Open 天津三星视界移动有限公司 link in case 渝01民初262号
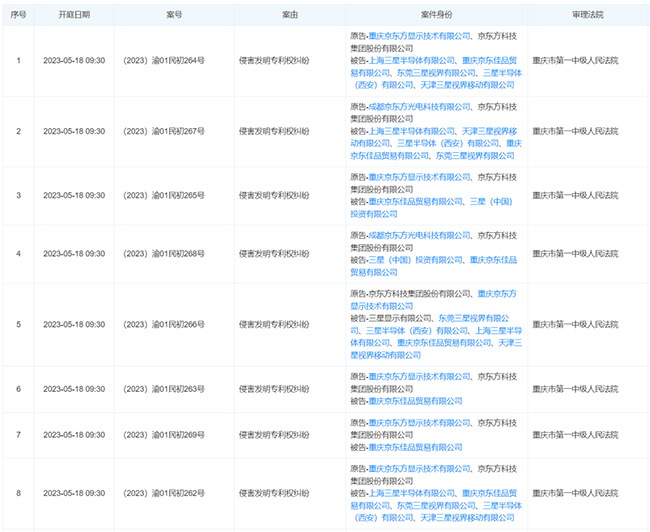 click(467, 518)
